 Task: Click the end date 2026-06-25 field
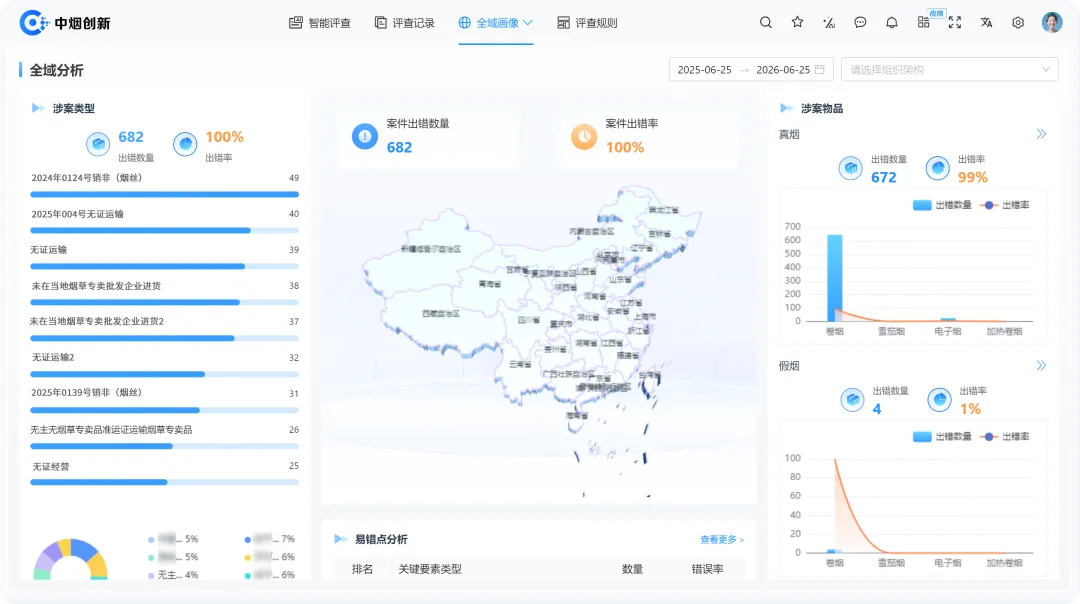(783, 70)
